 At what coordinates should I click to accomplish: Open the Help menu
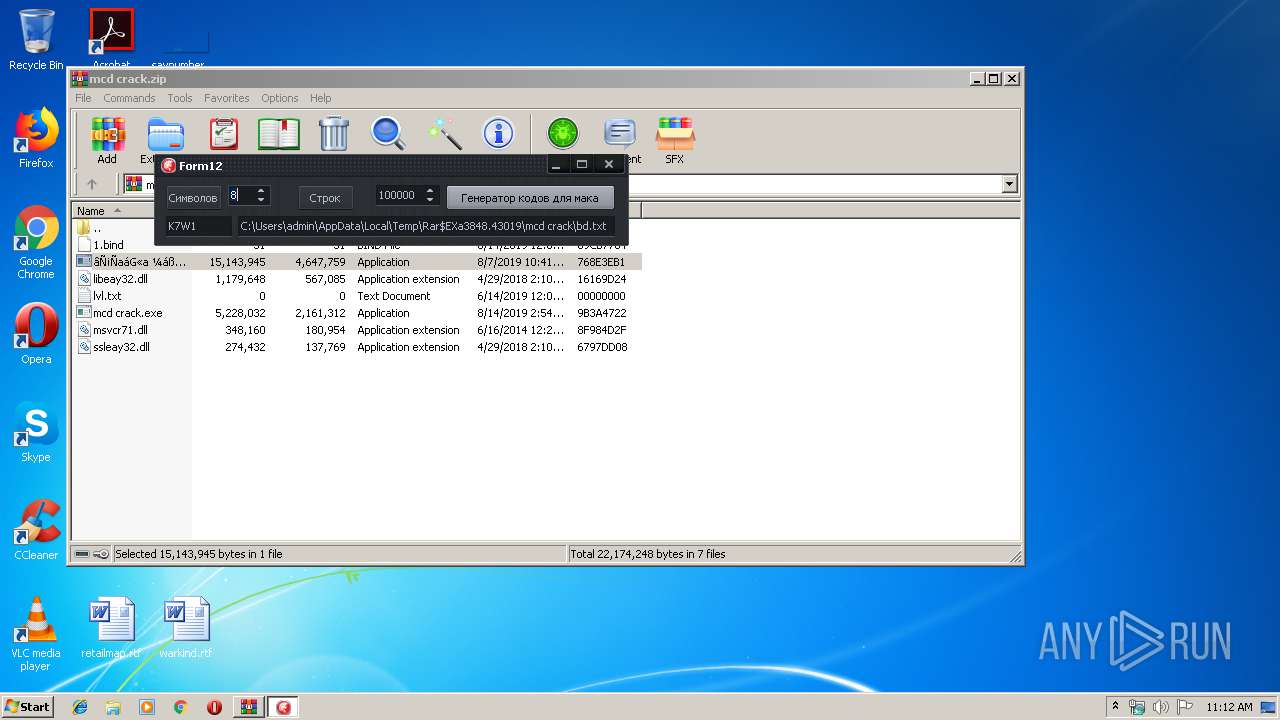[x=320, y=98]
